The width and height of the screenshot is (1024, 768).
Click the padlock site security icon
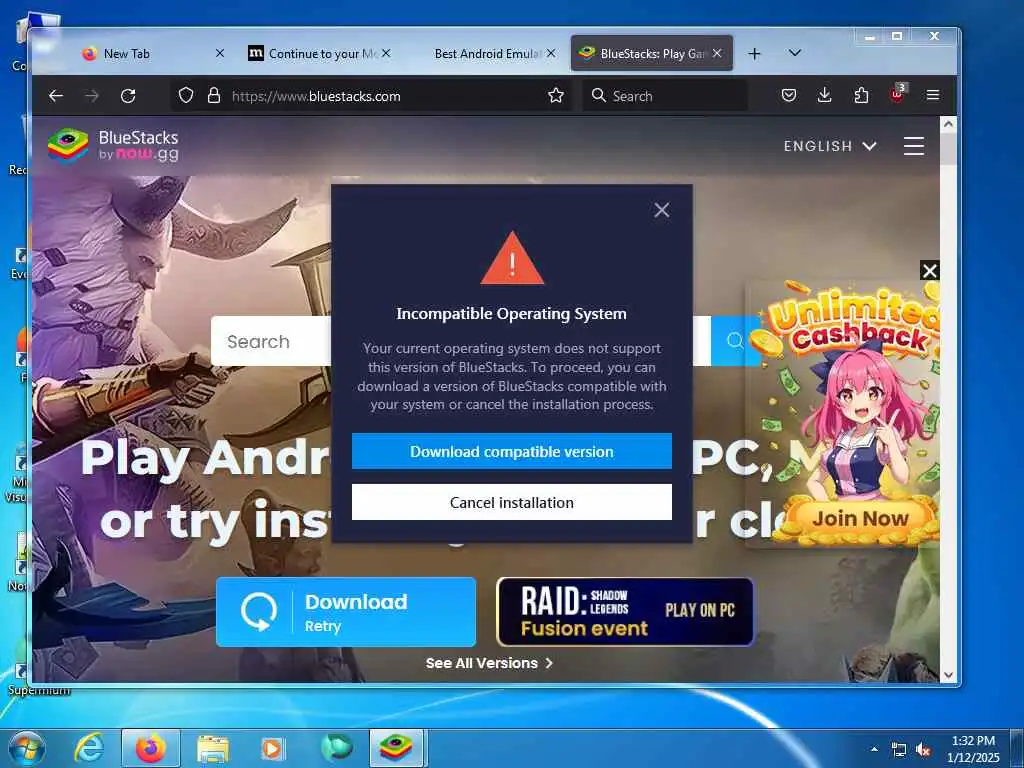[x=214, y=96]
